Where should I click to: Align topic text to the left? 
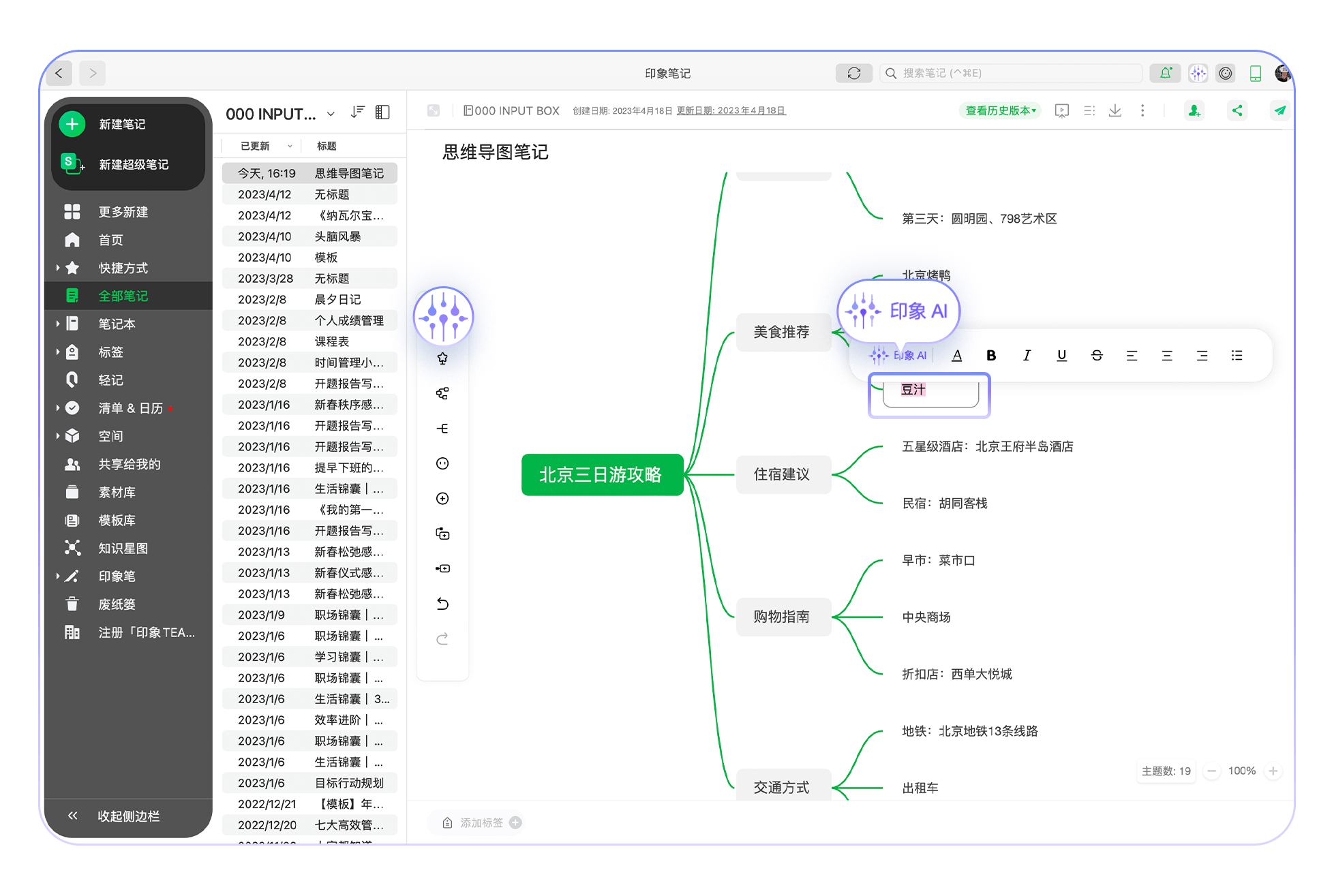pos(1132,355)
